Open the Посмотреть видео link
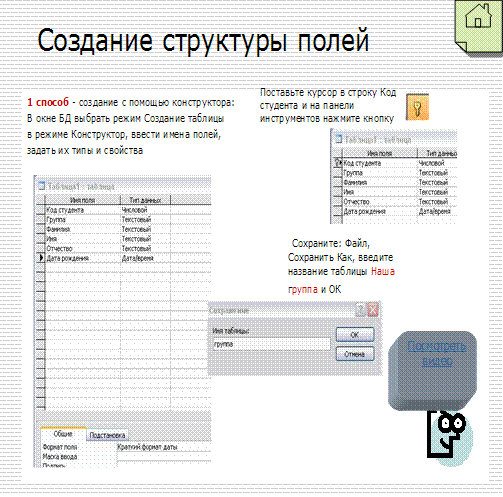 tap(437, 353)
